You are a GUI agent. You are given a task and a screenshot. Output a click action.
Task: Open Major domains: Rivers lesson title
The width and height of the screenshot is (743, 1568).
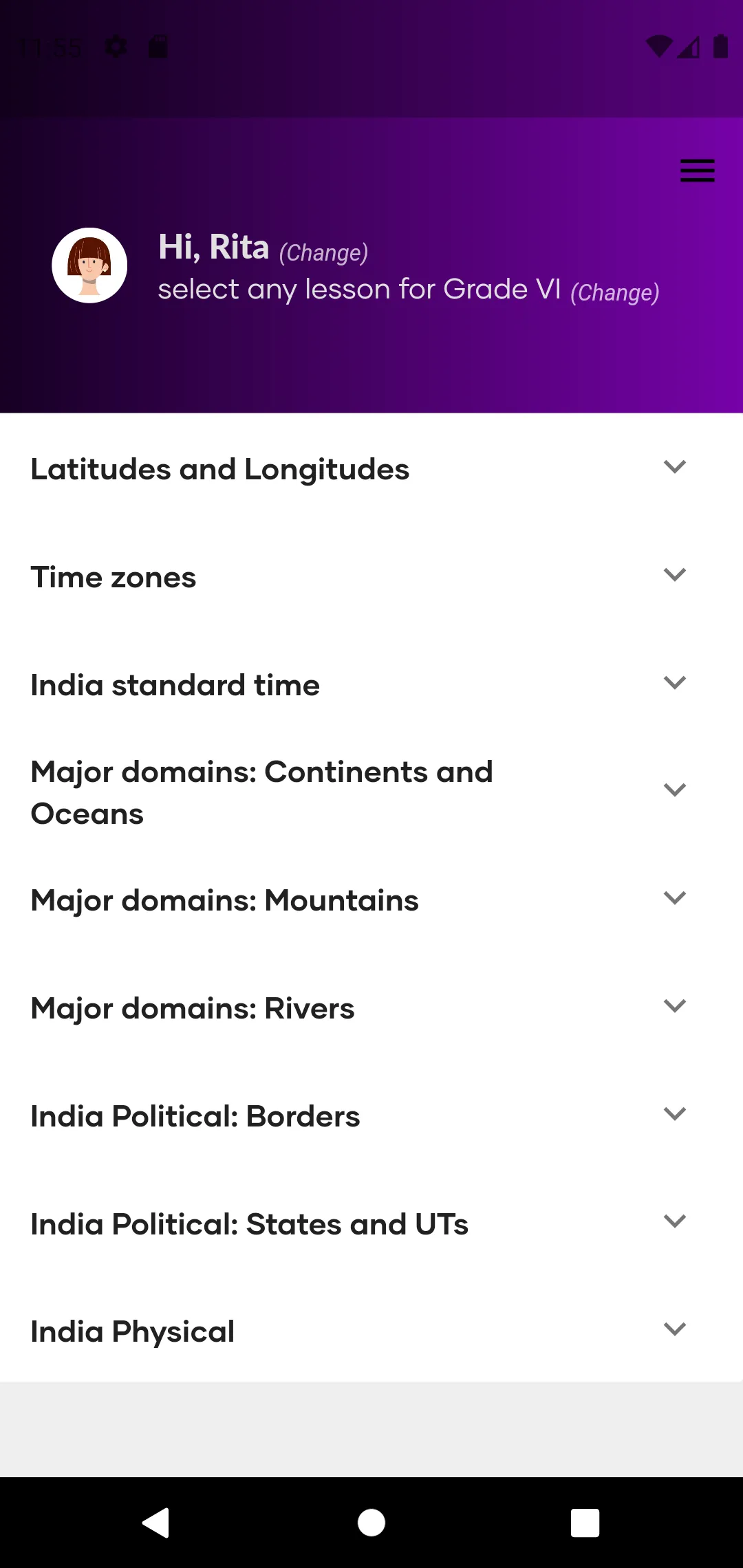(x=193, y=1009)
